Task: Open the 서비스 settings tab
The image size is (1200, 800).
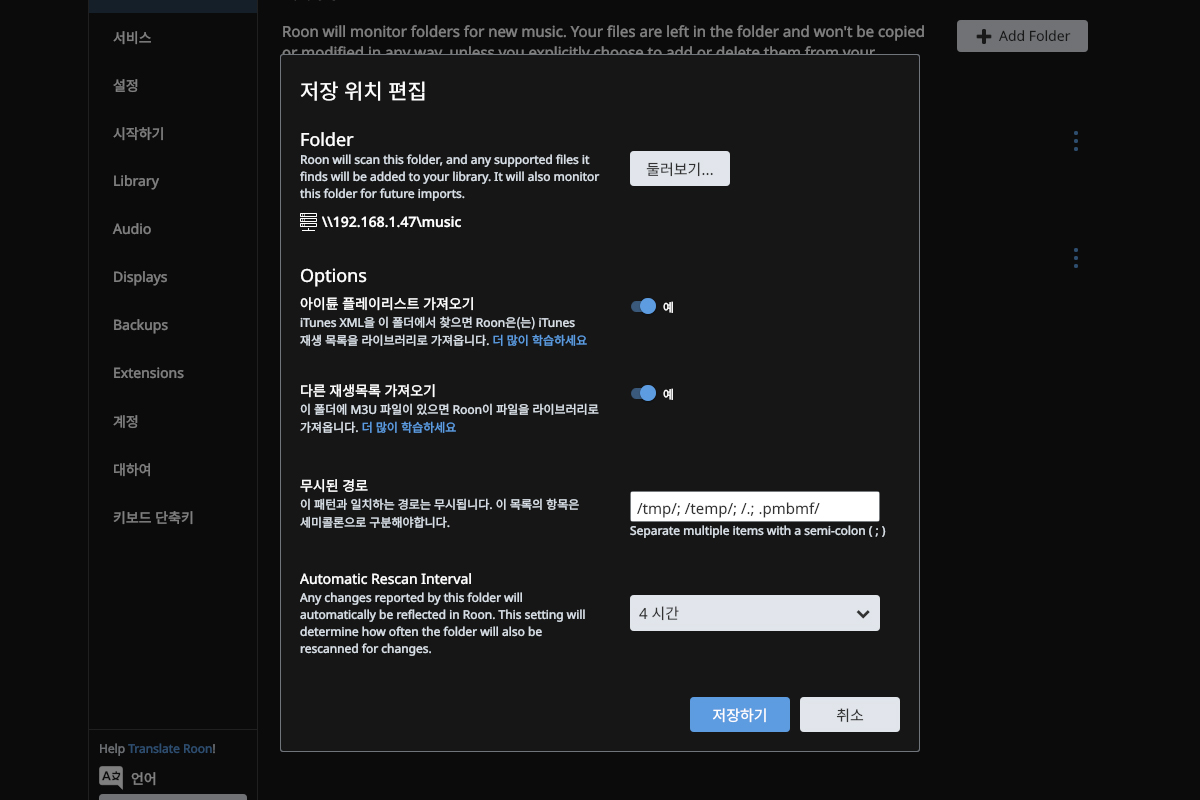Action: pos(132,37)
